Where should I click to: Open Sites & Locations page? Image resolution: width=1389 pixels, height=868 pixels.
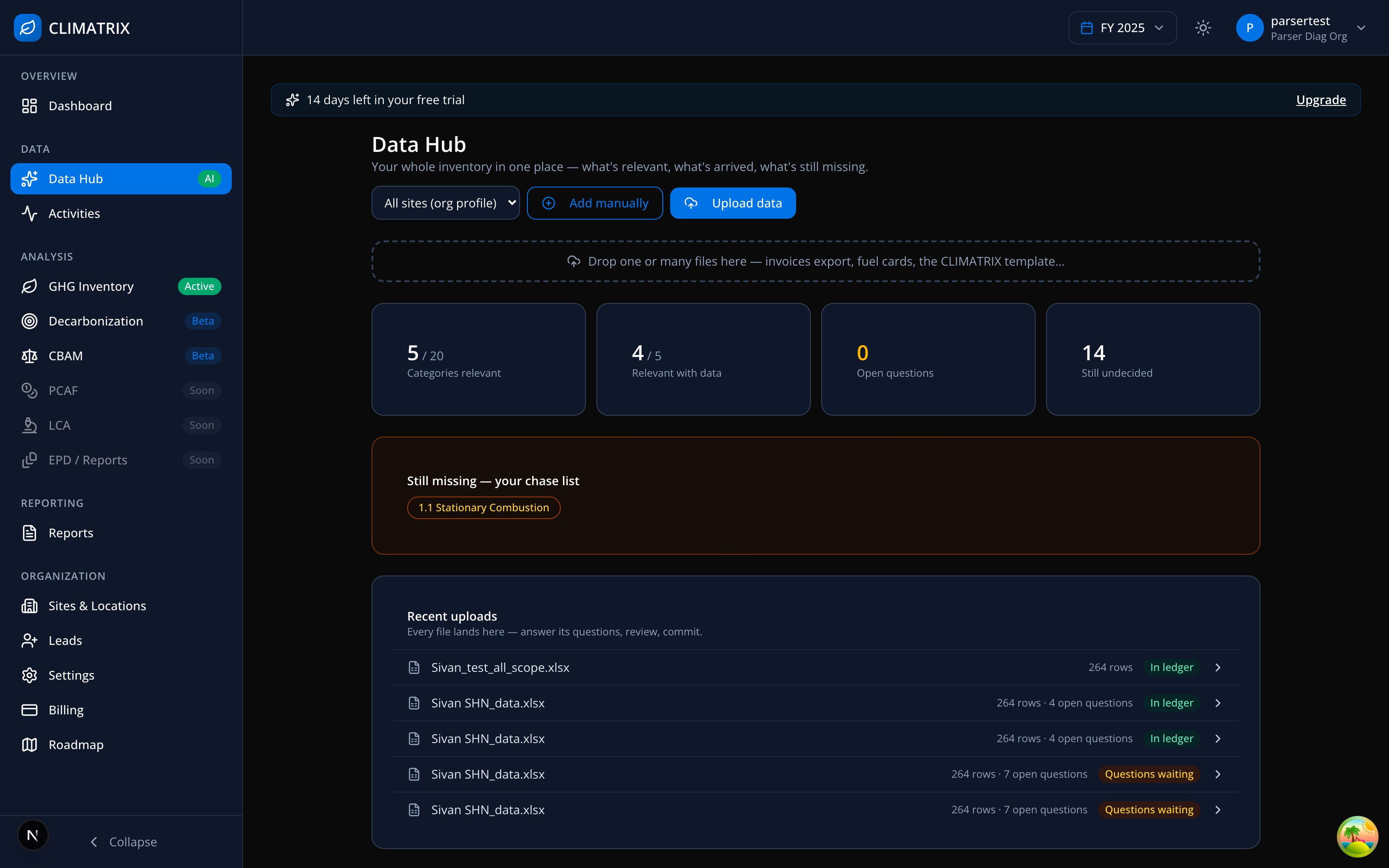[x=121, y=606]
